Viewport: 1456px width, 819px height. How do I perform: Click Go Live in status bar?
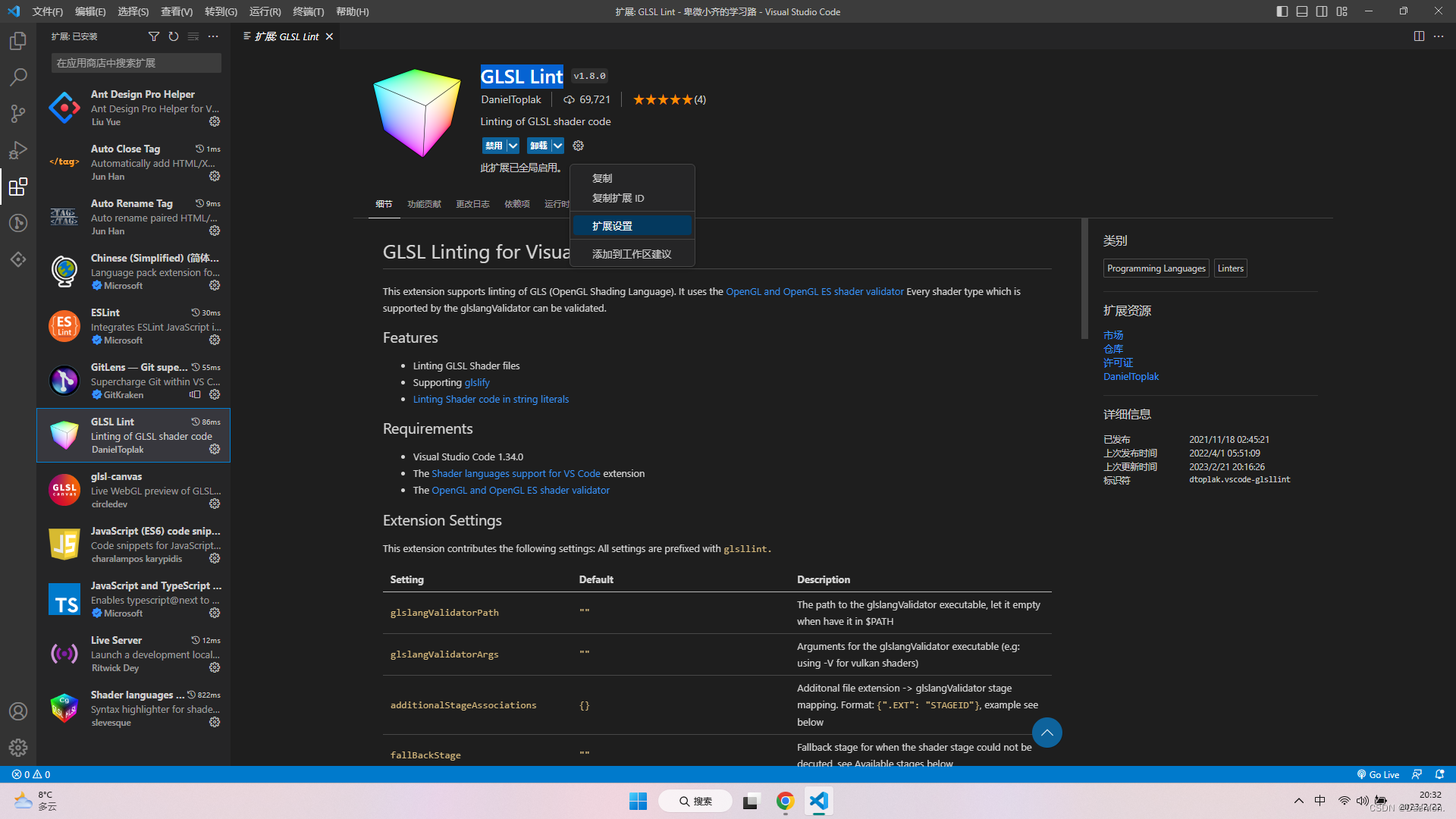pos(1378,774)
